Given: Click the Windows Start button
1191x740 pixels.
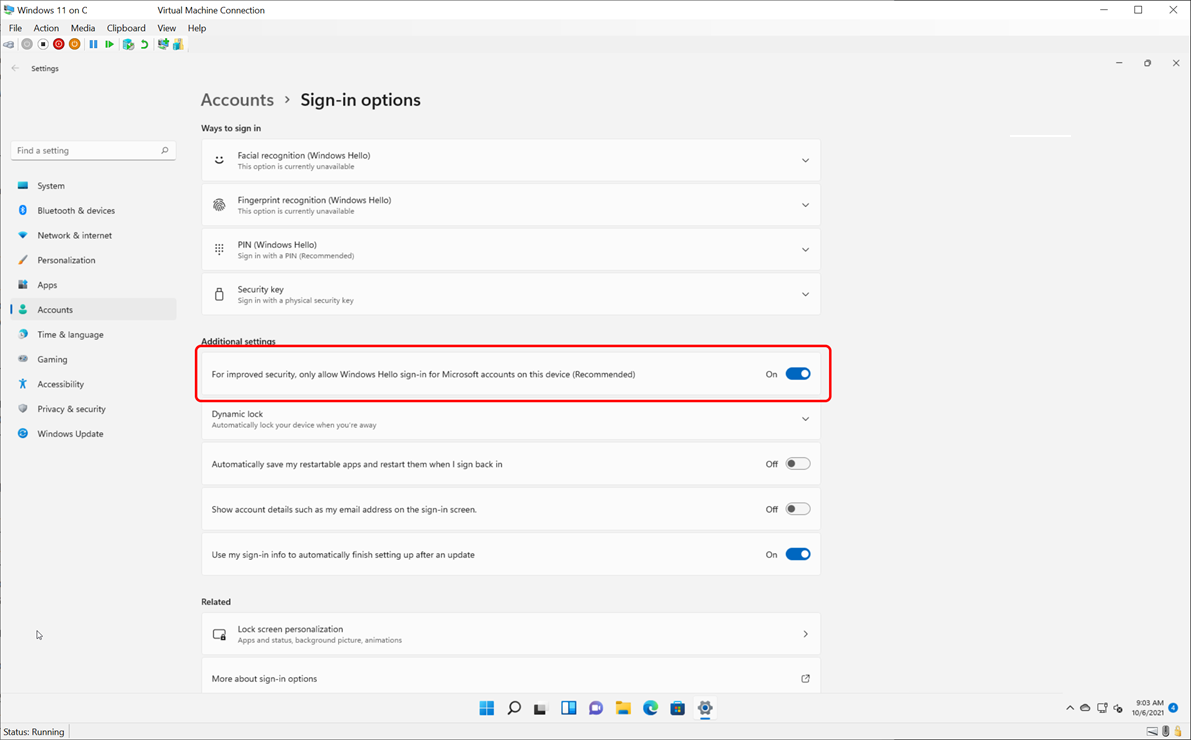Looking at the screenshot, I should 487,708.
